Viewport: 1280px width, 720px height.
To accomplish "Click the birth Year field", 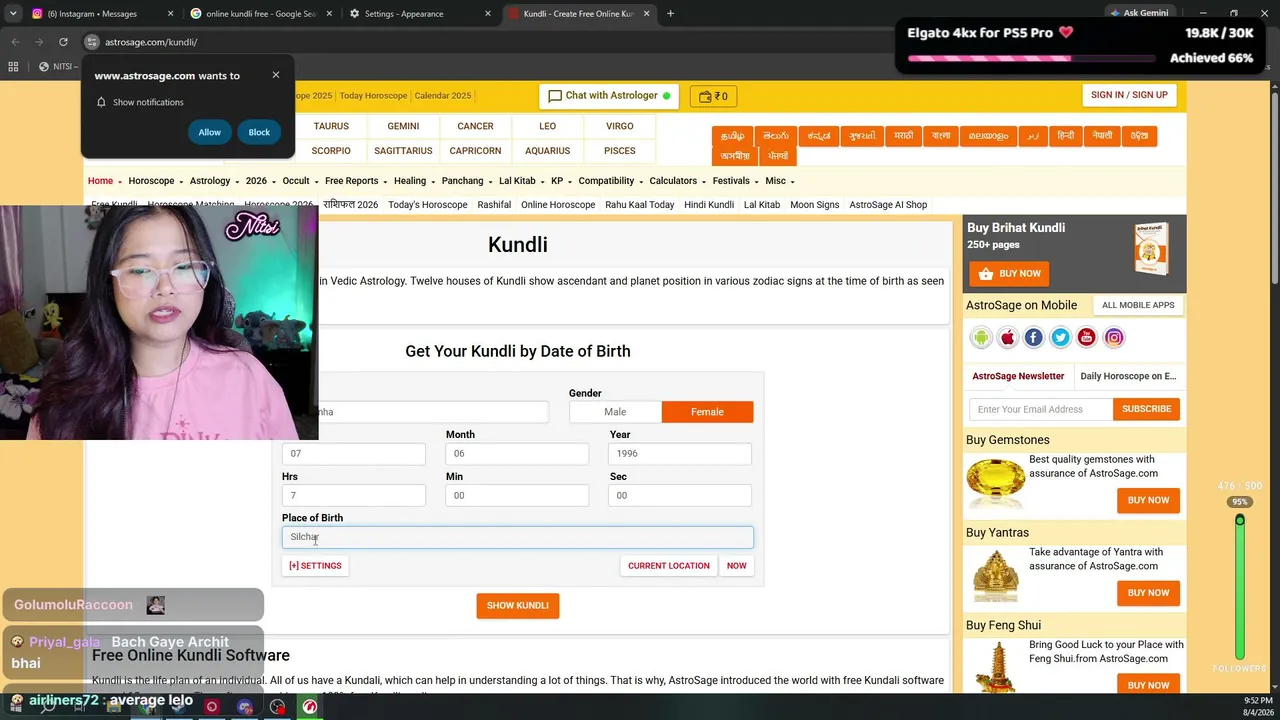I will tap(680, 454).
